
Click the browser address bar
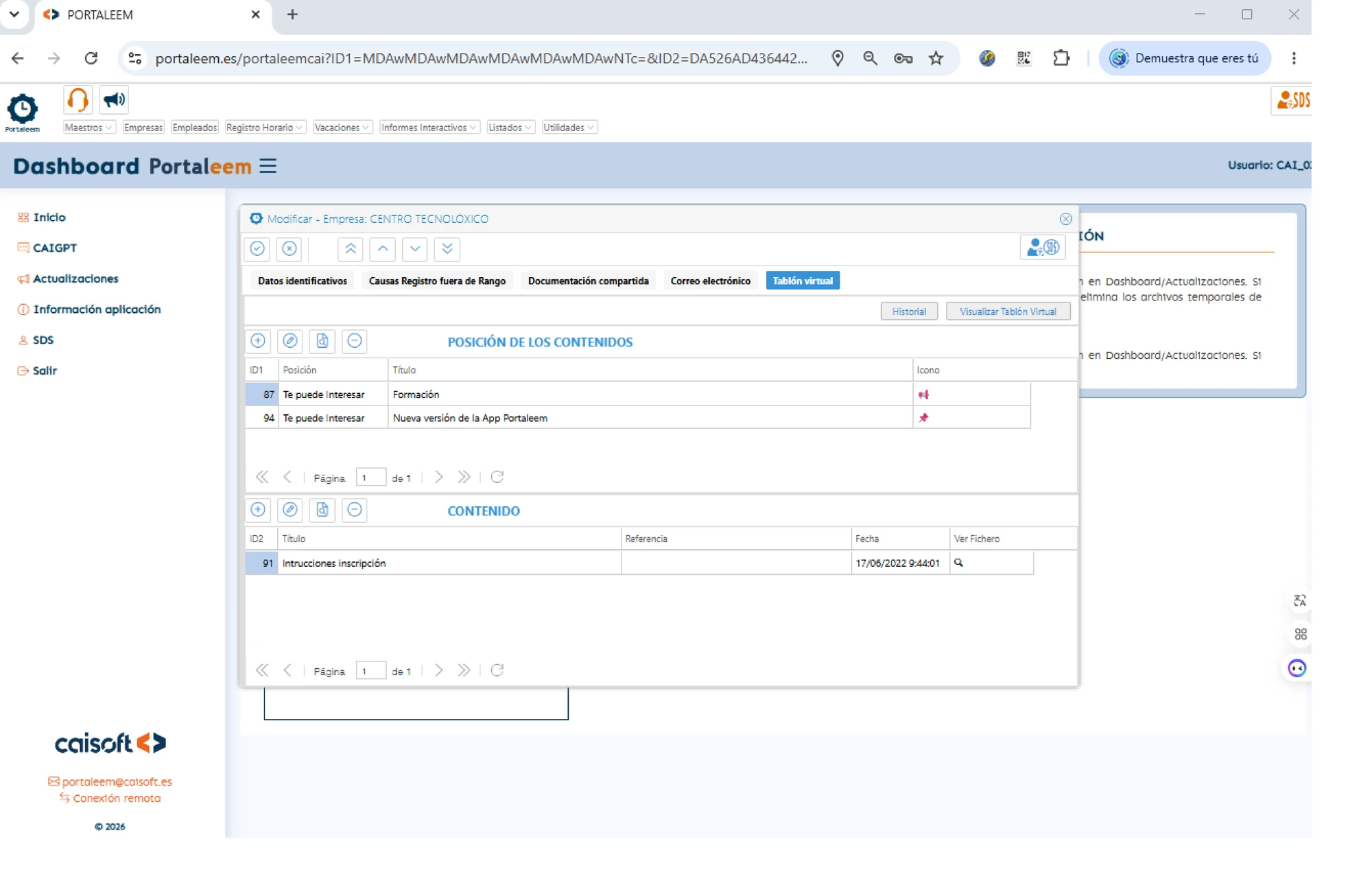(482, 58)
